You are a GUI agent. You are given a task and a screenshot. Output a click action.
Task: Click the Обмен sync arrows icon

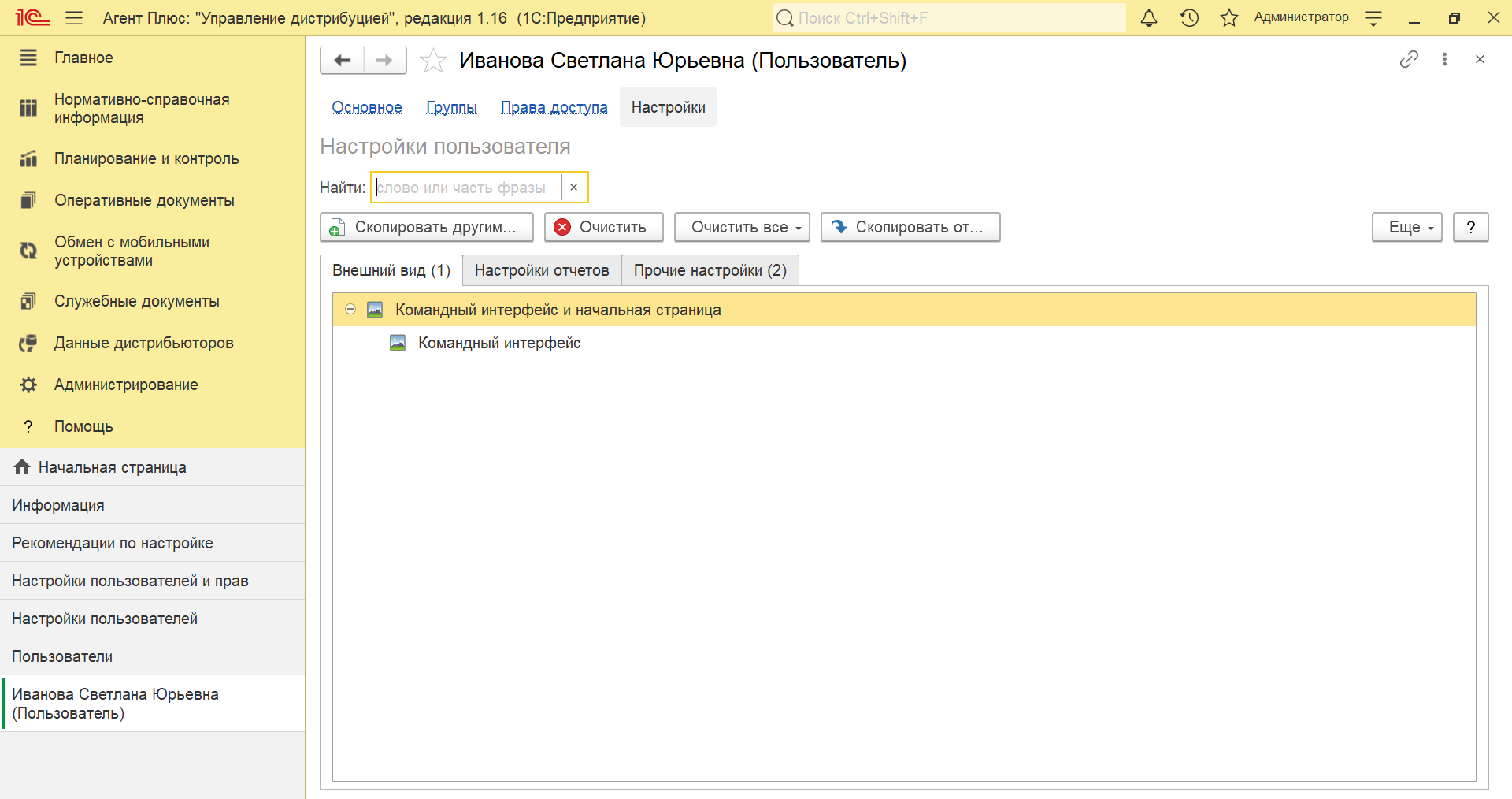[28, 251]
